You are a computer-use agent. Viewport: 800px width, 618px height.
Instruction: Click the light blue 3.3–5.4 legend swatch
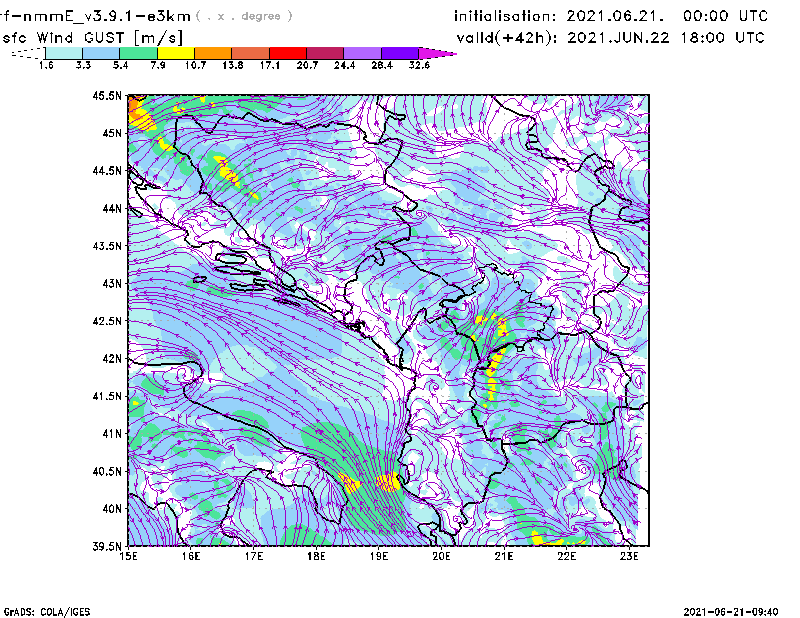[x=101, y=53]
